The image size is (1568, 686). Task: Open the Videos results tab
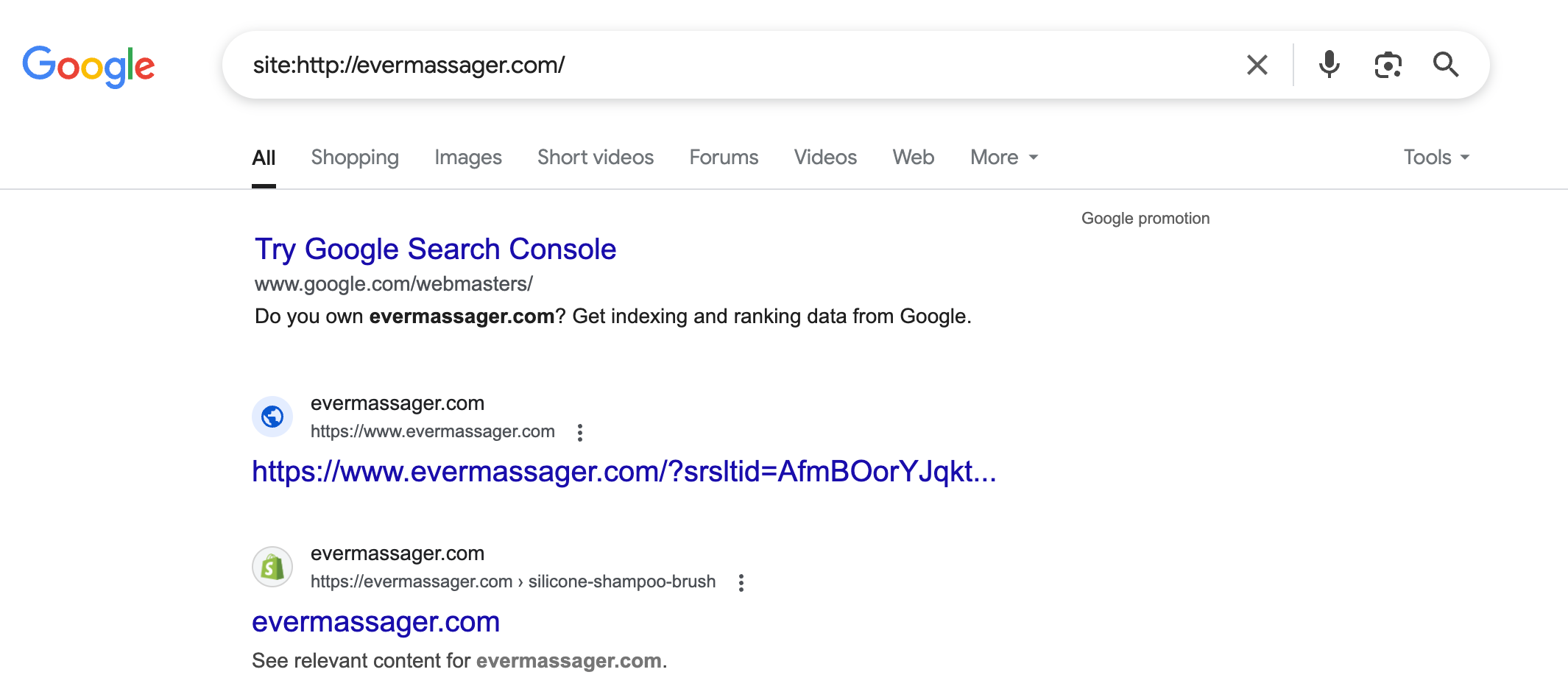click(x=825, y=158)
